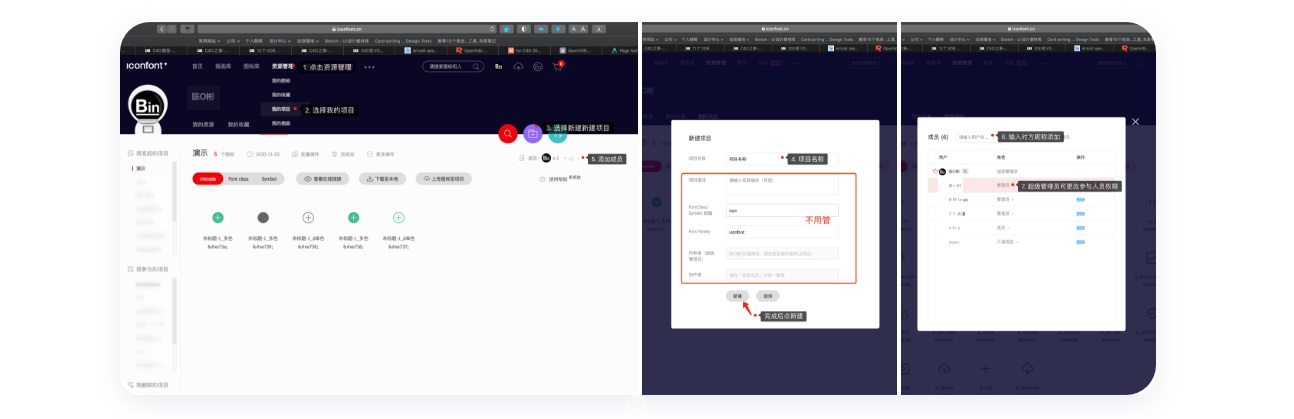Click 取消 cancel button in new project dialog

[x=768, y=296]
